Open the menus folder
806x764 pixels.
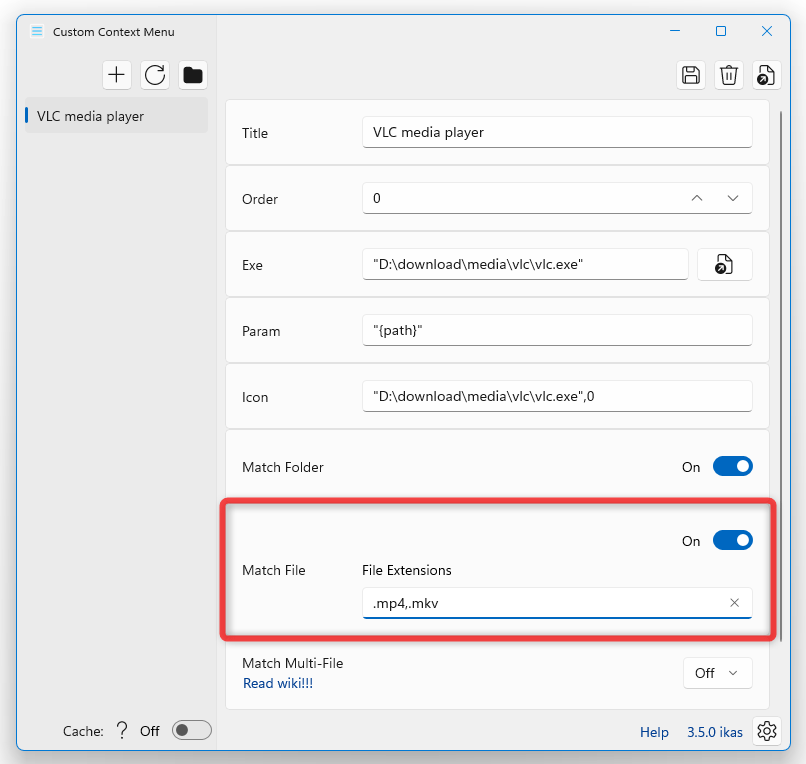pyautogui.click(x=193, y=75)
